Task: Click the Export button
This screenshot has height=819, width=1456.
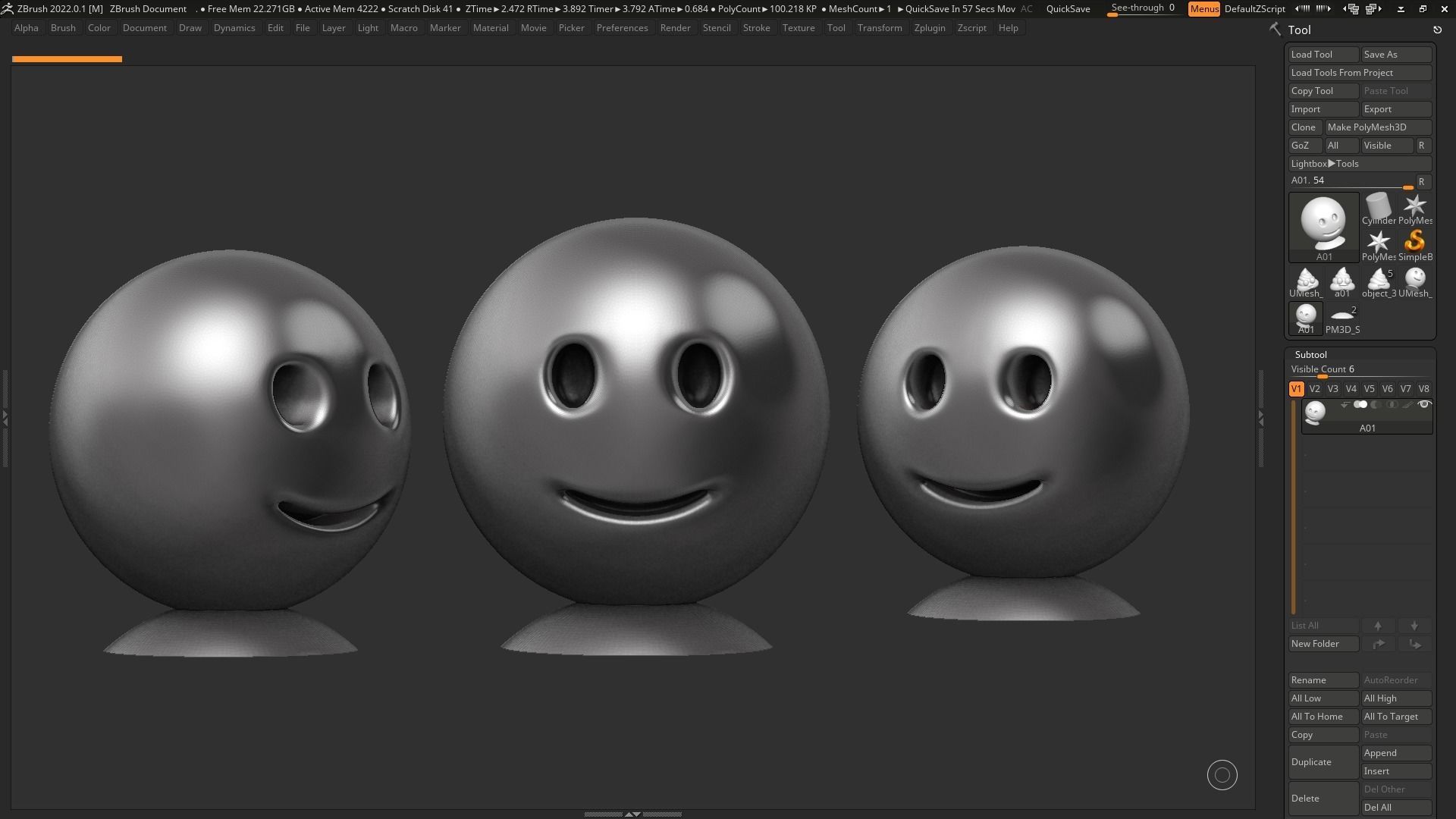Action: [1396, 109]
